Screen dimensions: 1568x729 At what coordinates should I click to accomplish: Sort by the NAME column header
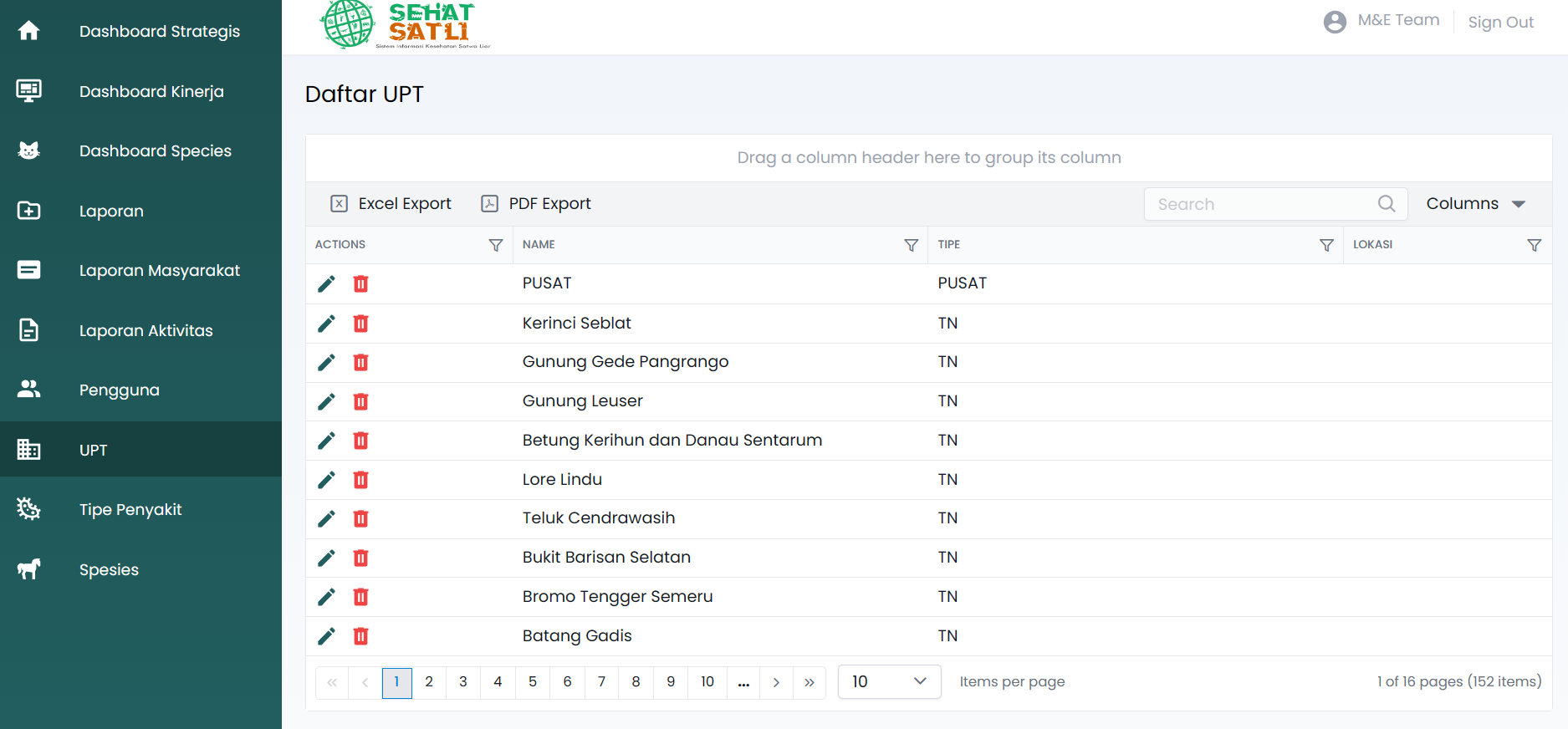coord(539,244)
